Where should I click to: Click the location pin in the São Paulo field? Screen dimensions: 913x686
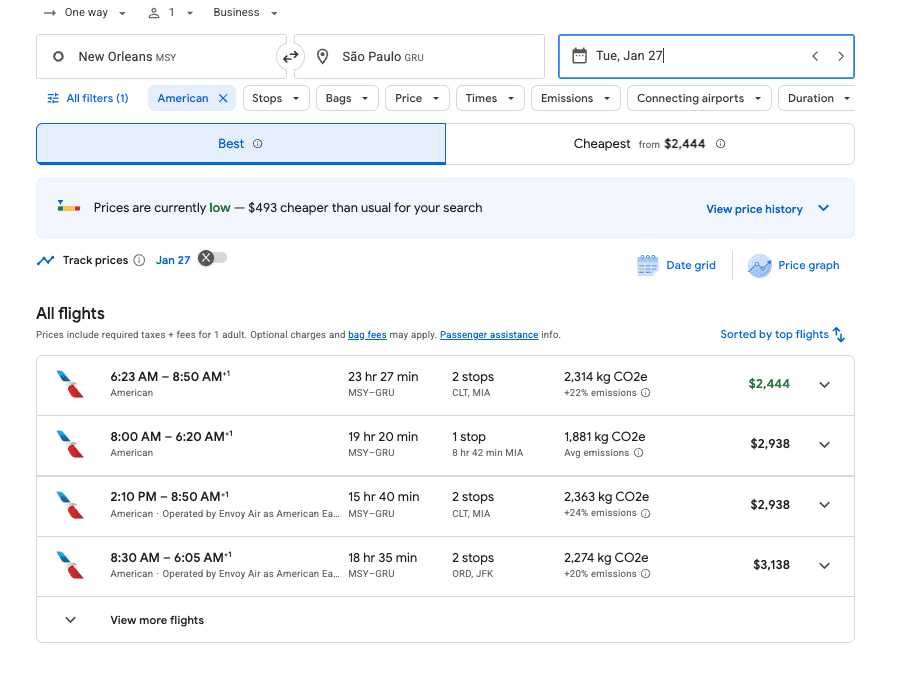322,57
